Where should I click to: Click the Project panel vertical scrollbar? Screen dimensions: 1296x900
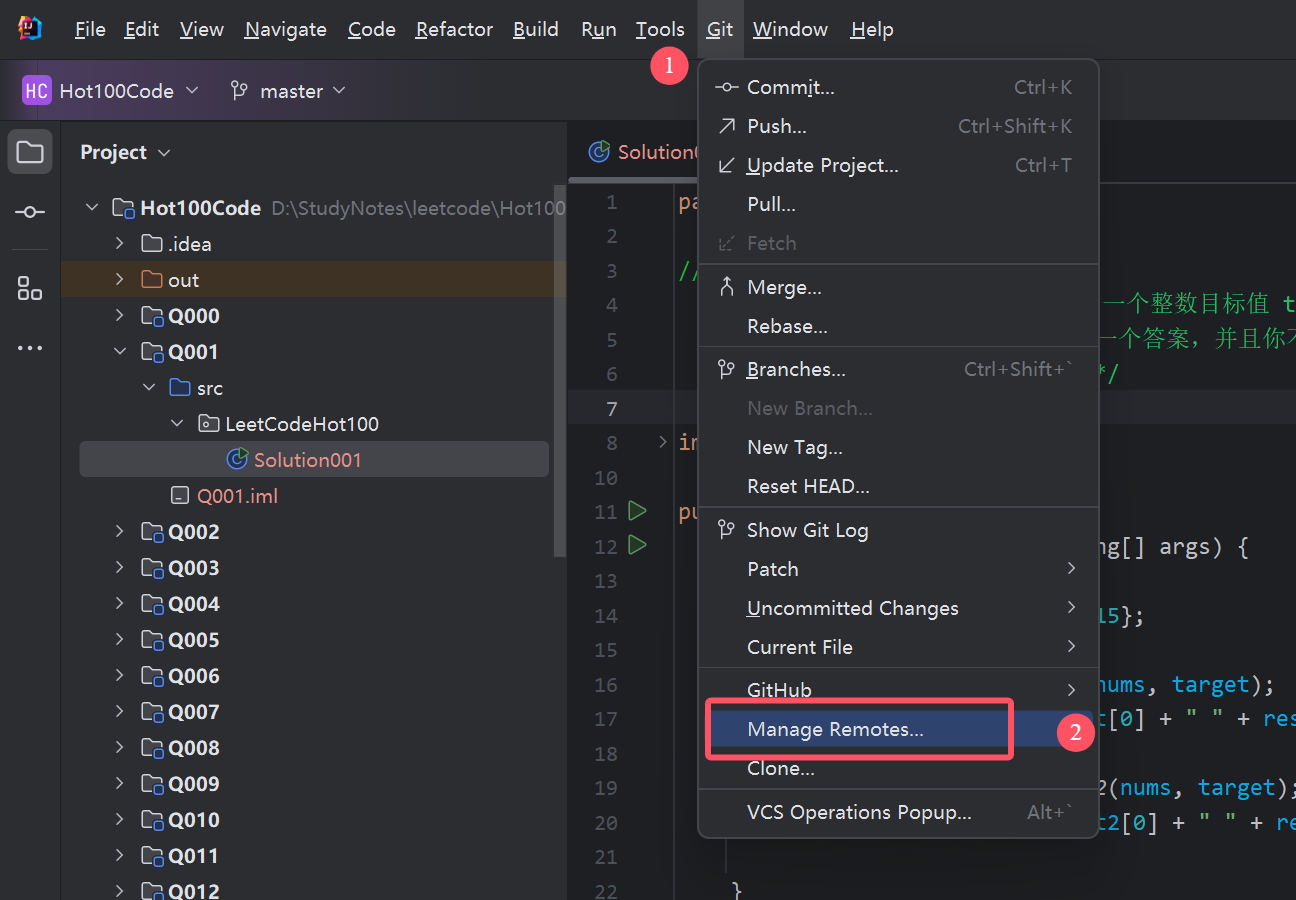click(560, 370)
